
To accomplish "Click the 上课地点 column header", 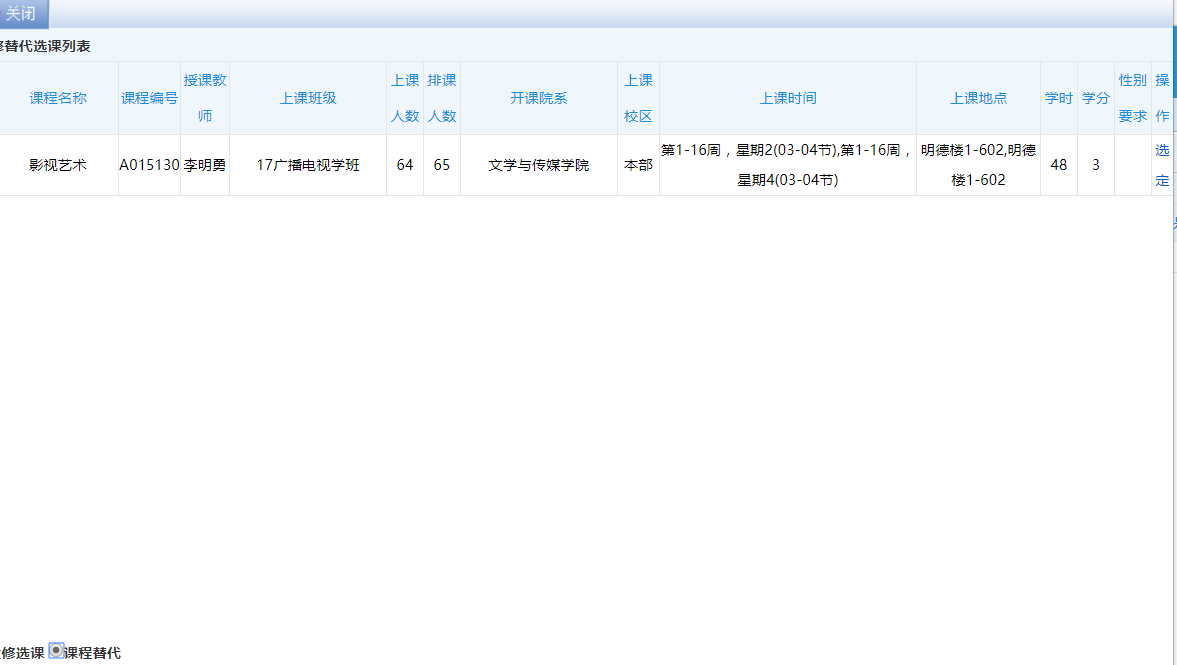I will [978, 98].
